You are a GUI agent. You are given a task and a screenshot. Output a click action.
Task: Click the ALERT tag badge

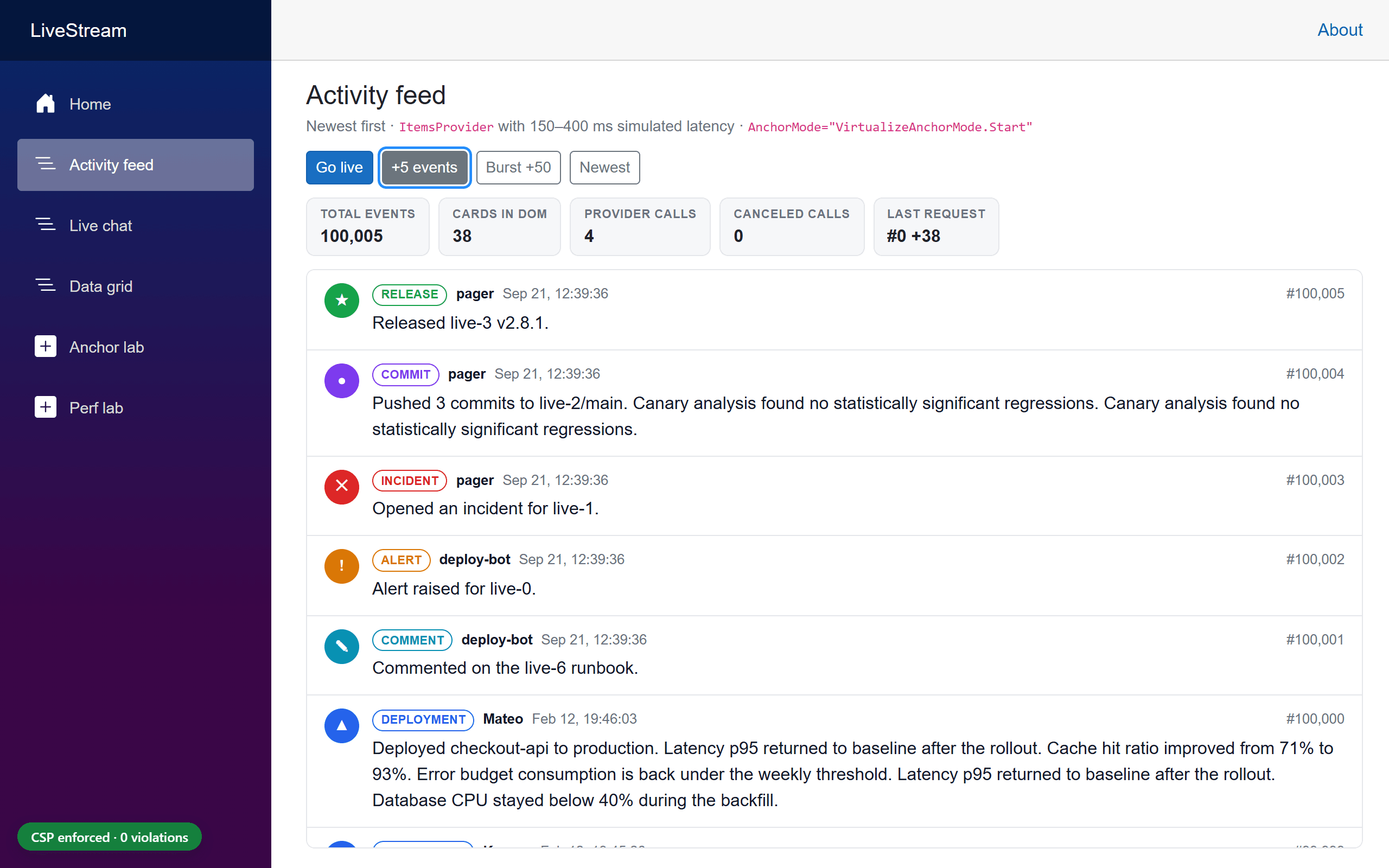[401, 560]
